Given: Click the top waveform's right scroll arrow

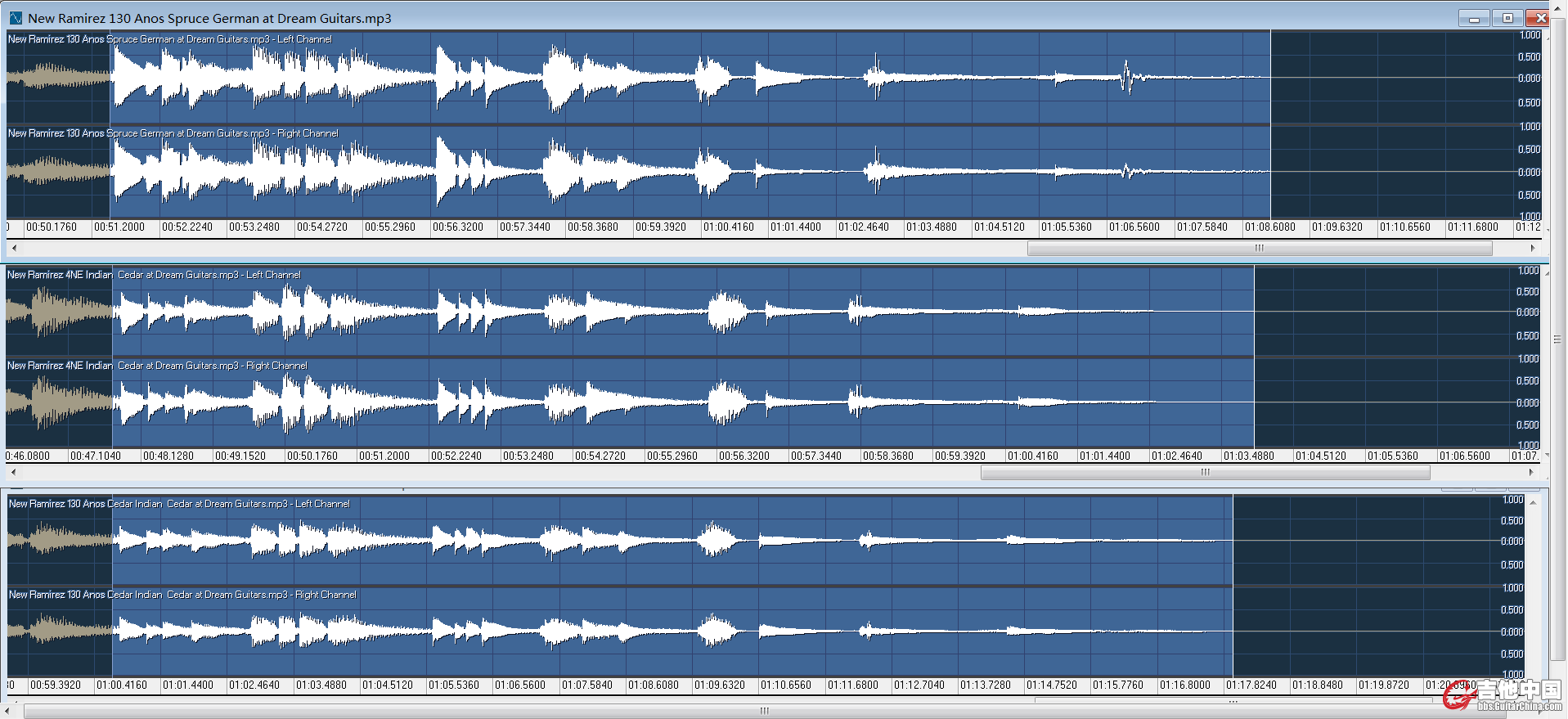Looking at the screenshot, I should [1532, 248].
